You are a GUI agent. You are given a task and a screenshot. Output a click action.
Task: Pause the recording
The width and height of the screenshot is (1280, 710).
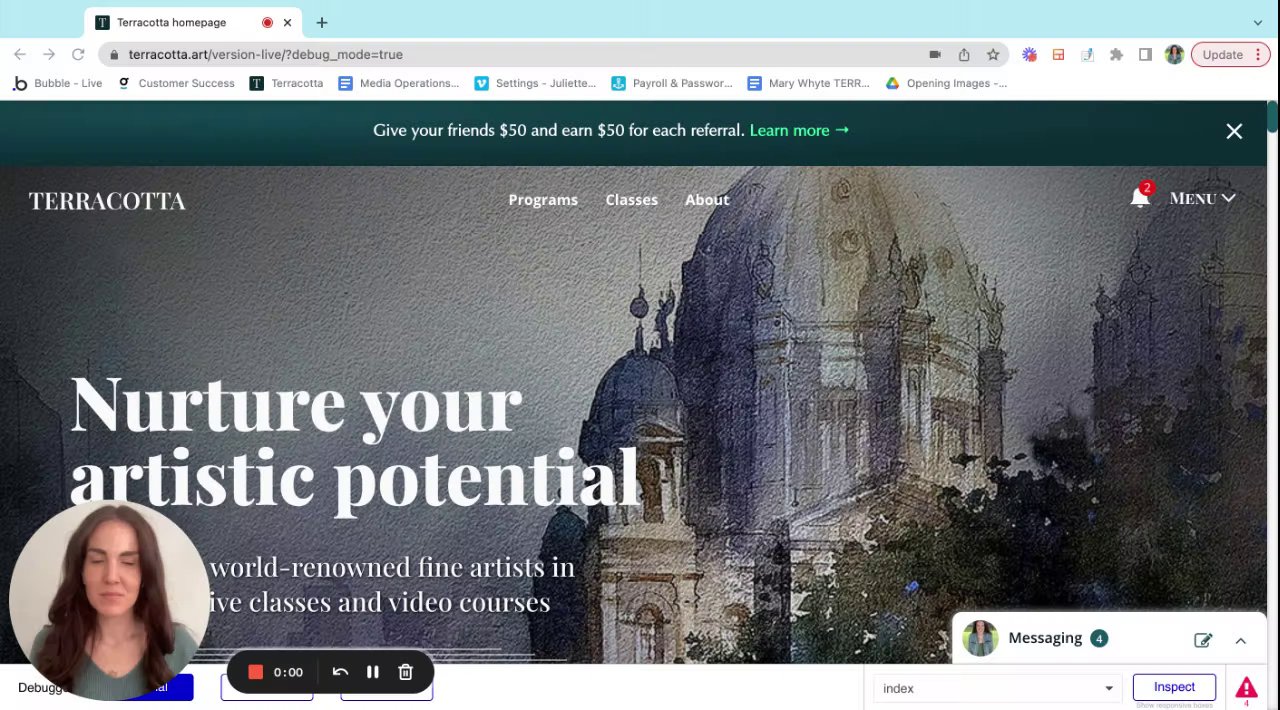pos(372,672)
